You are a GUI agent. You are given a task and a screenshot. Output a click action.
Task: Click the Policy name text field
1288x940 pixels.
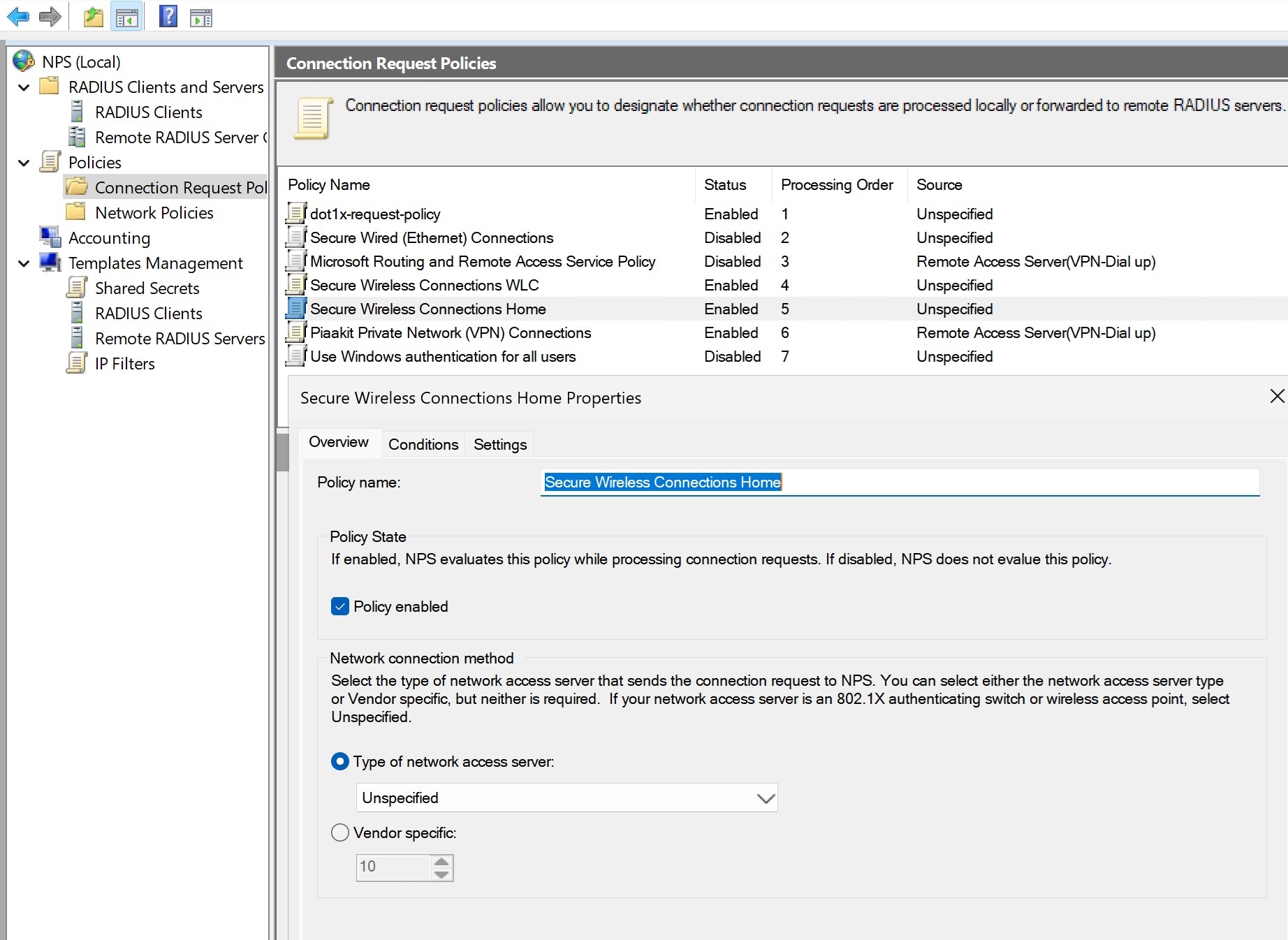900,482
